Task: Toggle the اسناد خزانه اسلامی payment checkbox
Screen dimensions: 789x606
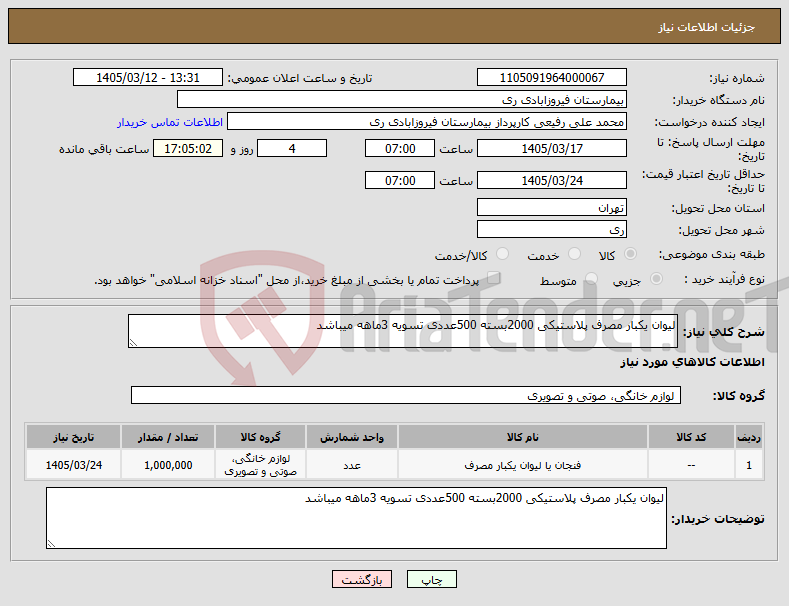Action: (x=494, y=278)
